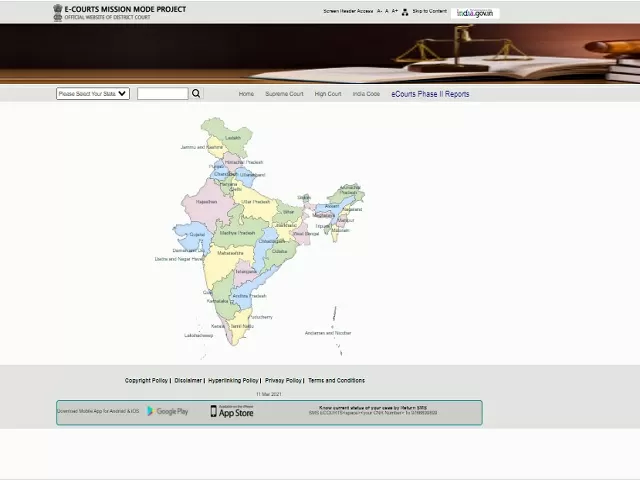Open Hyperlinking Policy link
This screenshot has width=640, height=480.
(233, 380)
